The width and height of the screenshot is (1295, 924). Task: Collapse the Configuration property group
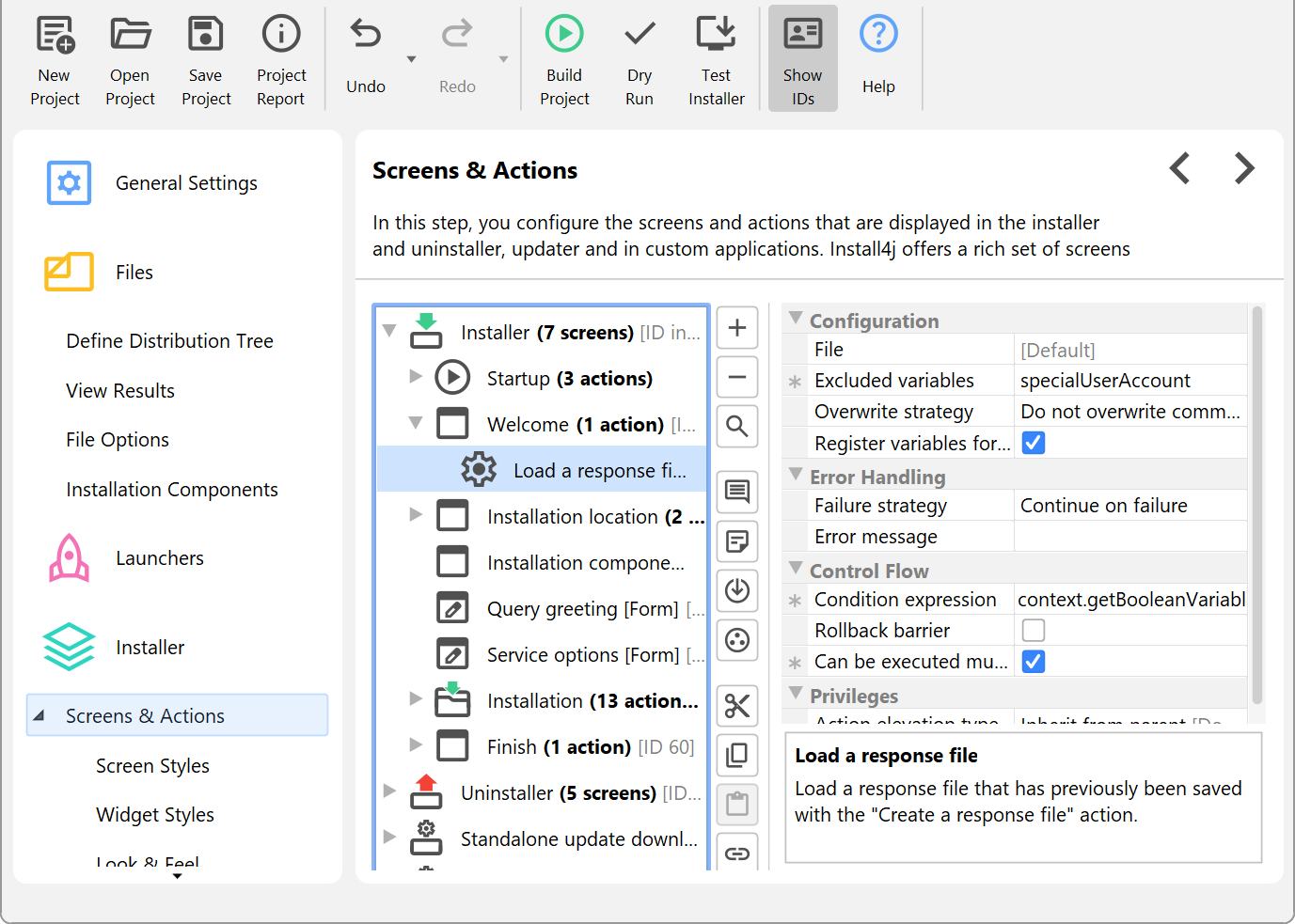click(796, 320)
